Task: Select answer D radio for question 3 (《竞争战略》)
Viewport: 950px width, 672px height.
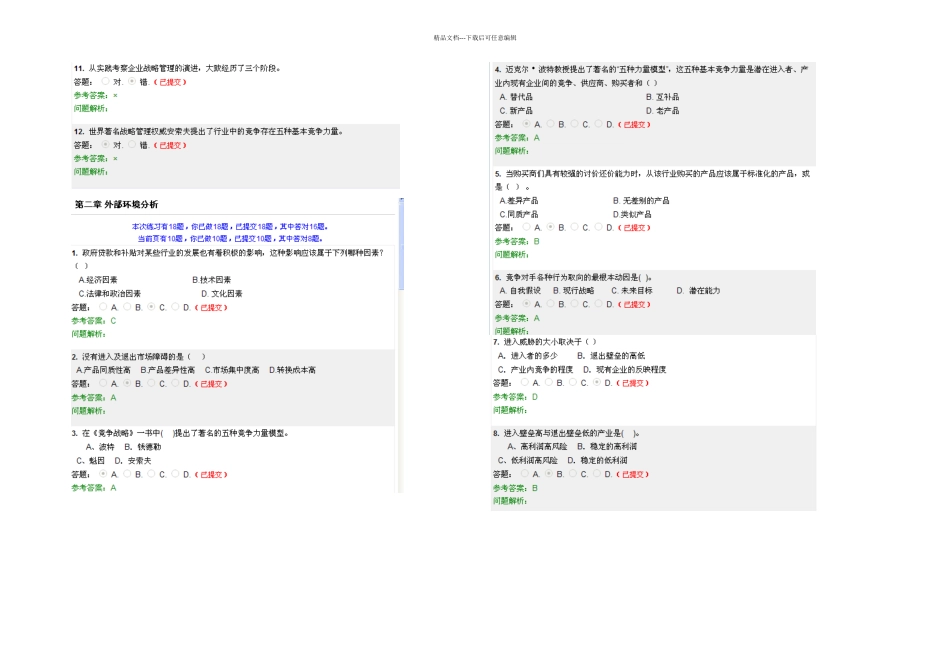Action: (x=175, y=474)
